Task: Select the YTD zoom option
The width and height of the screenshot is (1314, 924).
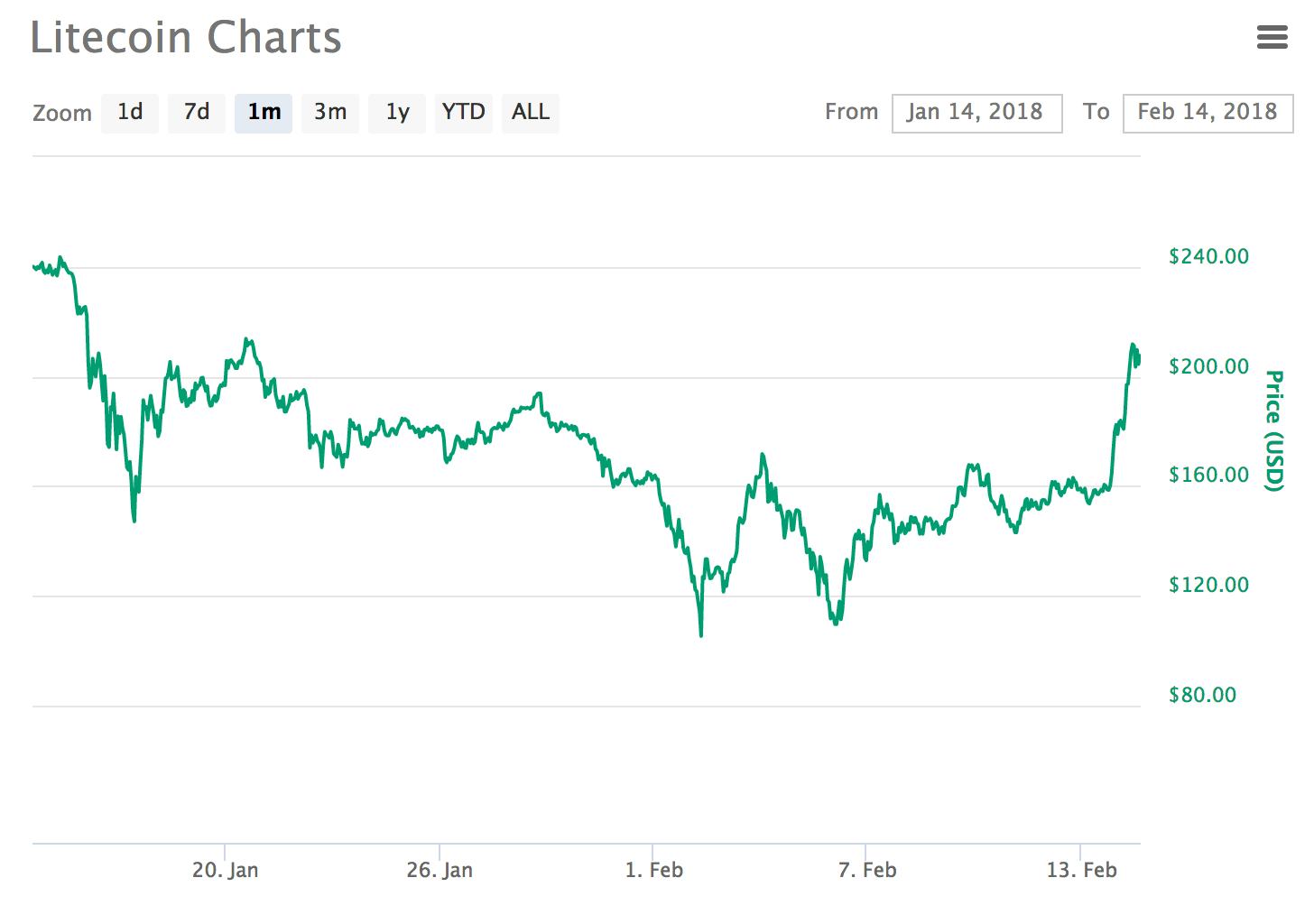Action: (x=464, y=112)
